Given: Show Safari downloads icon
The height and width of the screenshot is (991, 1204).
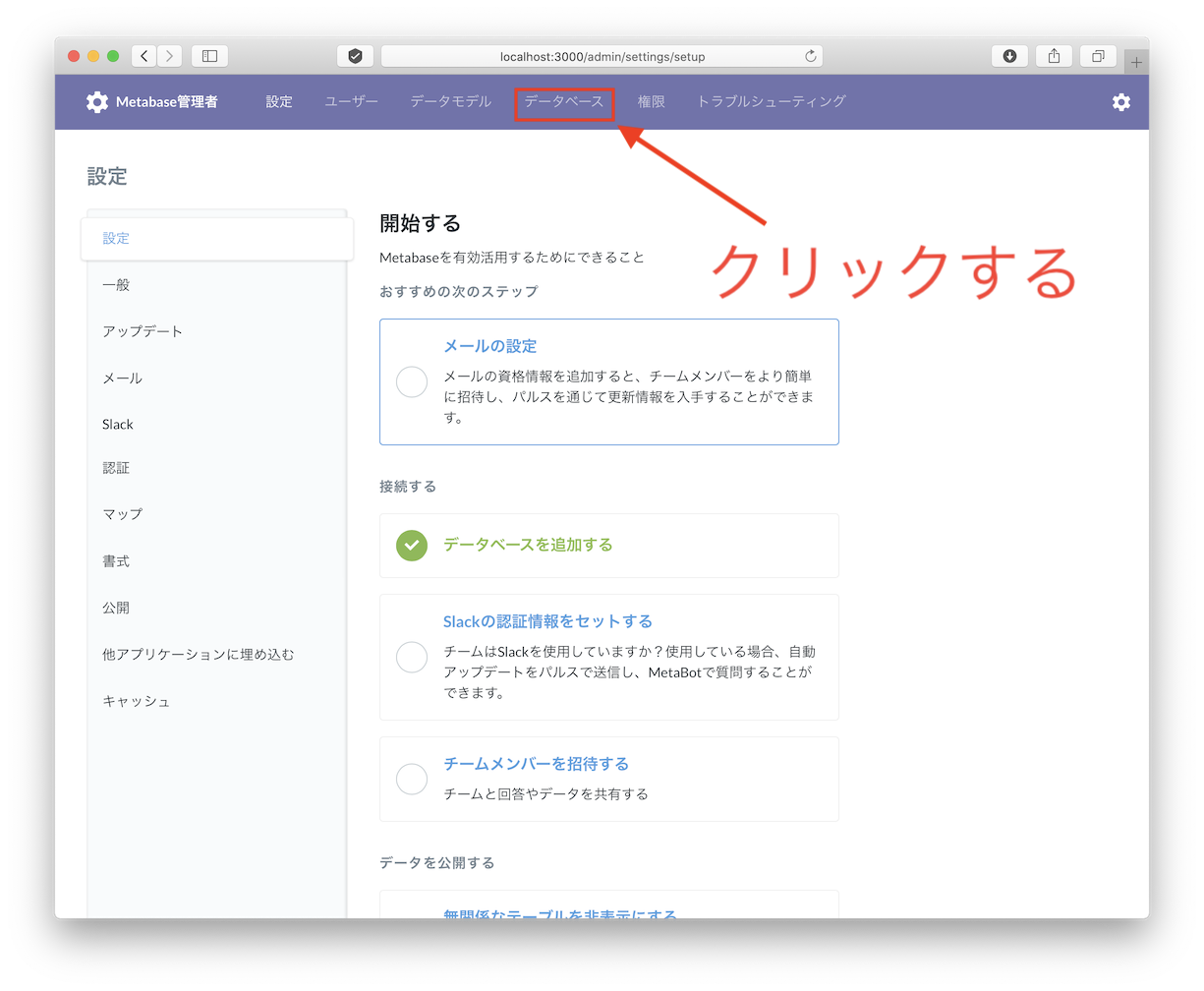Looking at the screenshot, I should pos(1009,56).
